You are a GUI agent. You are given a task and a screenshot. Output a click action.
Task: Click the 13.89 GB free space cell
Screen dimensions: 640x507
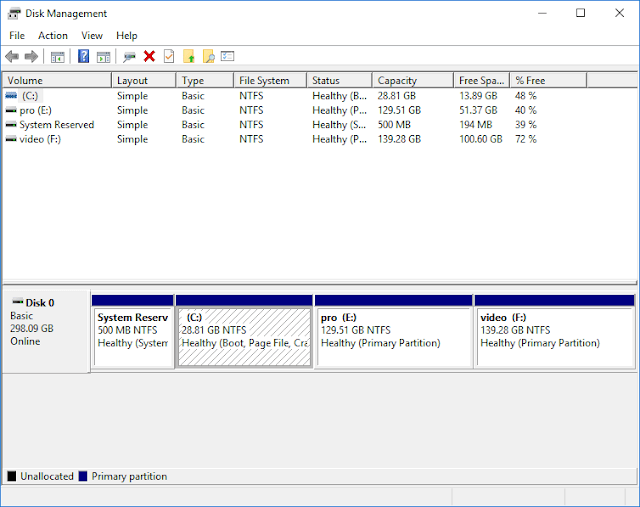[478, 96]
